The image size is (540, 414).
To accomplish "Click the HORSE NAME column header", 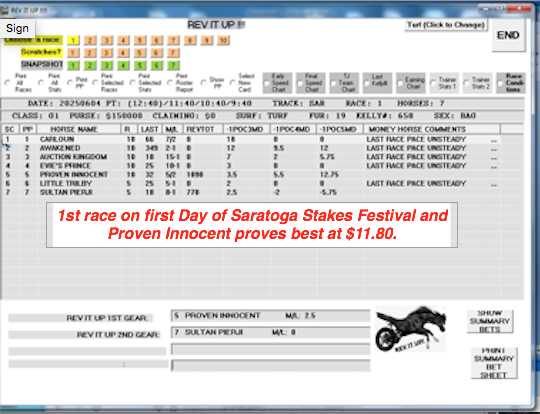I will (79, 129).
